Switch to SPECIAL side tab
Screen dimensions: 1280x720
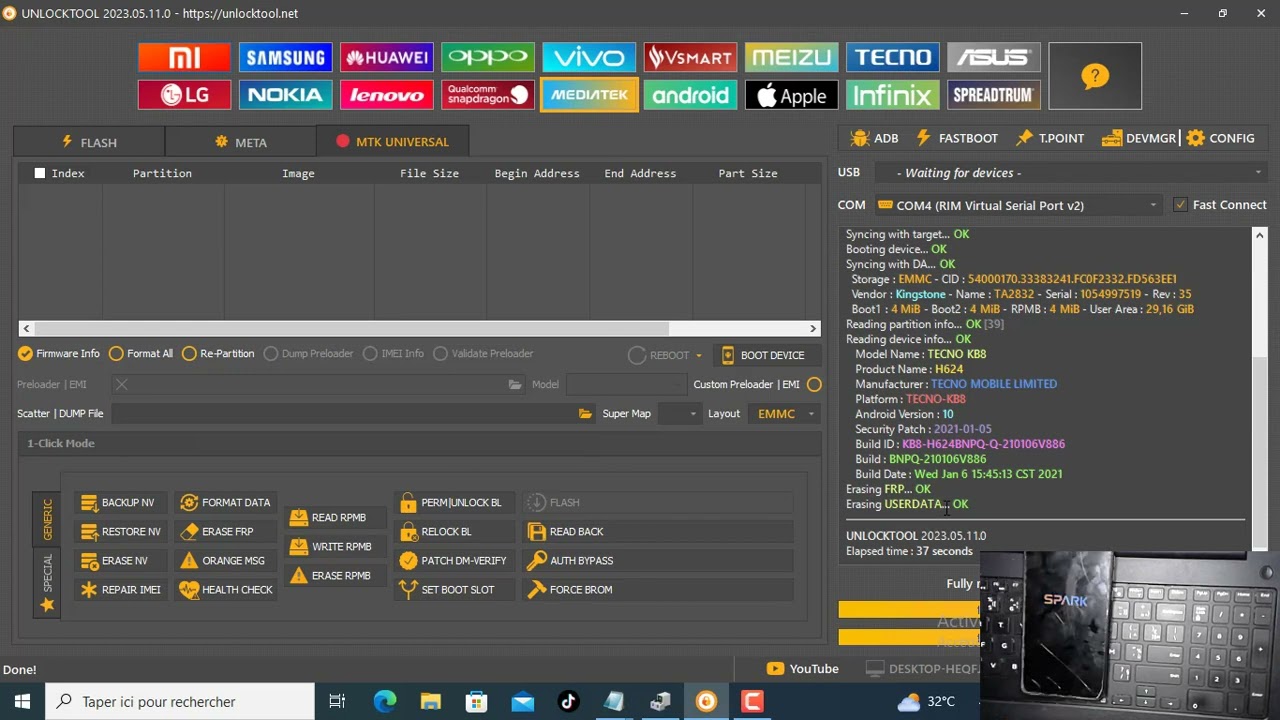coord(47,582)
